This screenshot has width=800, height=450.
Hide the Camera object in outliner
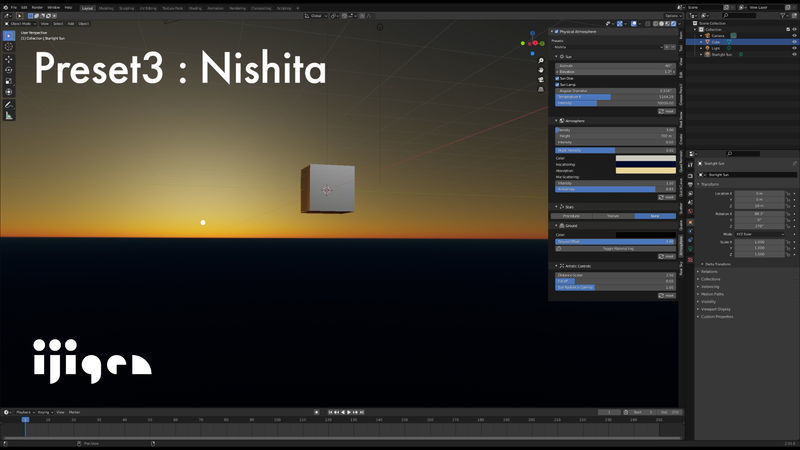pos(794,36)
